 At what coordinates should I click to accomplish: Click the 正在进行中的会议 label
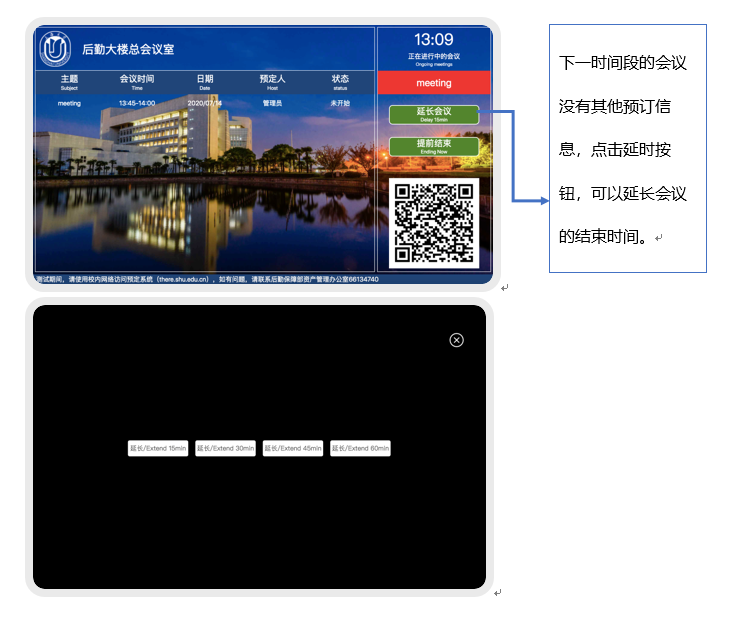434,56
